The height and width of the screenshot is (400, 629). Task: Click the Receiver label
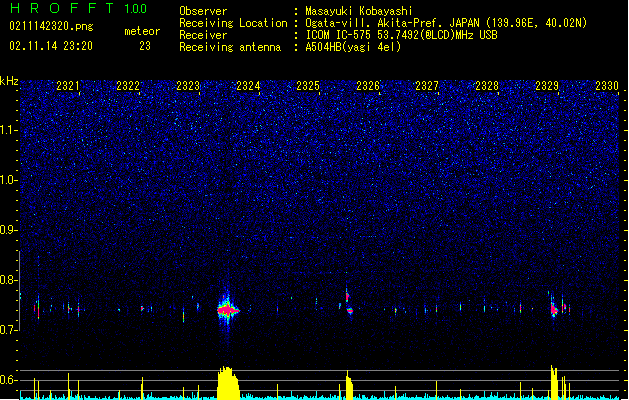pos(203,35)
